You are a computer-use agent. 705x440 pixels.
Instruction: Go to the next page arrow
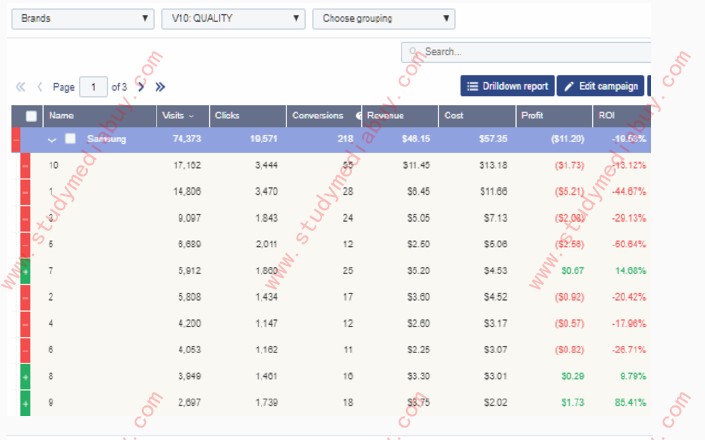[x=141, y=87]
